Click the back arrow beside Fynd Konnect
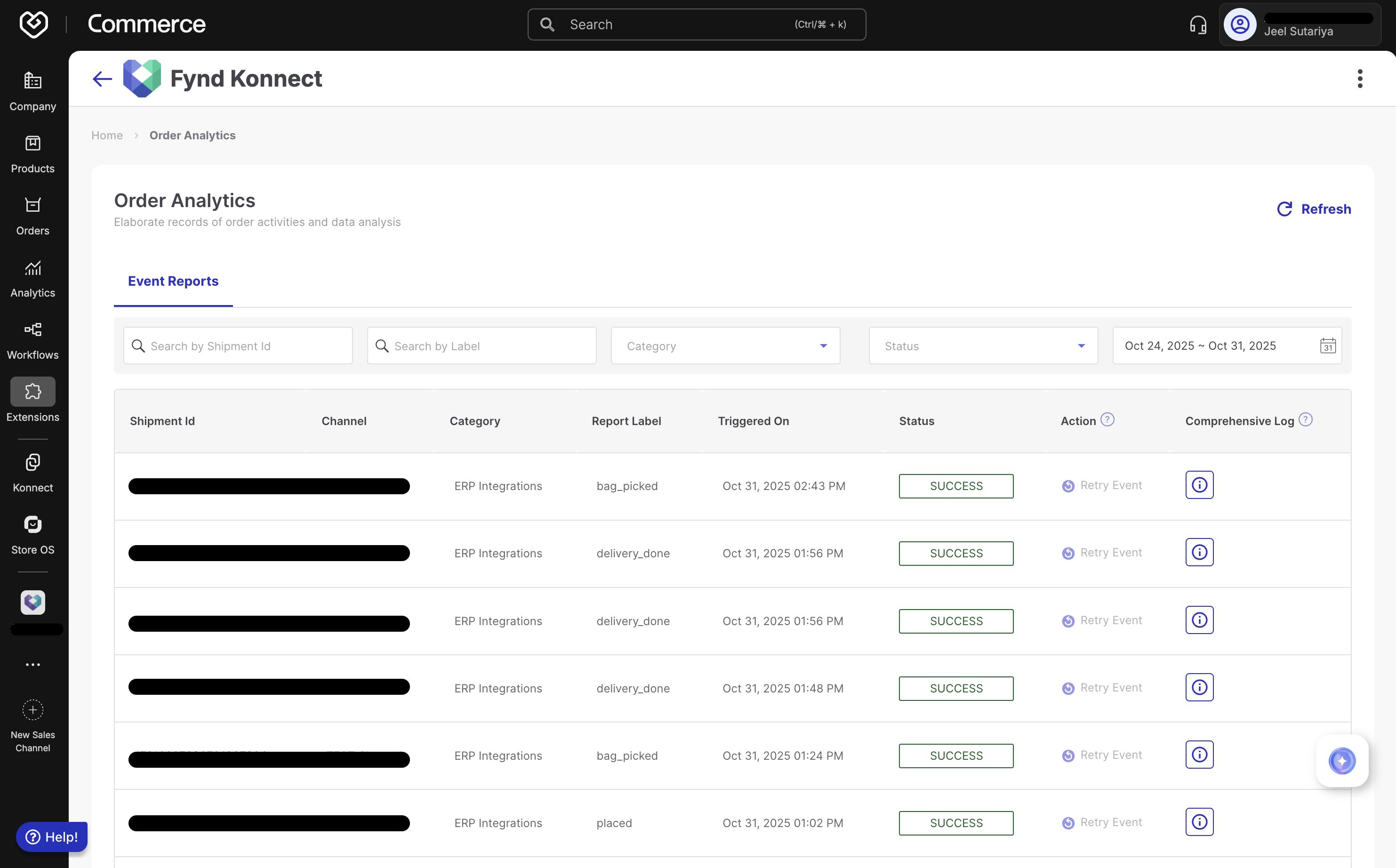1396x868 pixels. coord(102,79)
